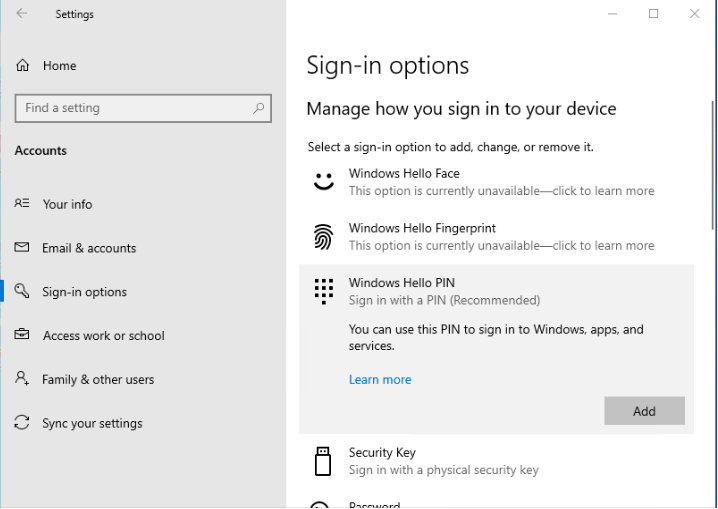Click the Windows Hello PIN keypad icon
This screenshot has height=509, width=718.
click(324, 291)
